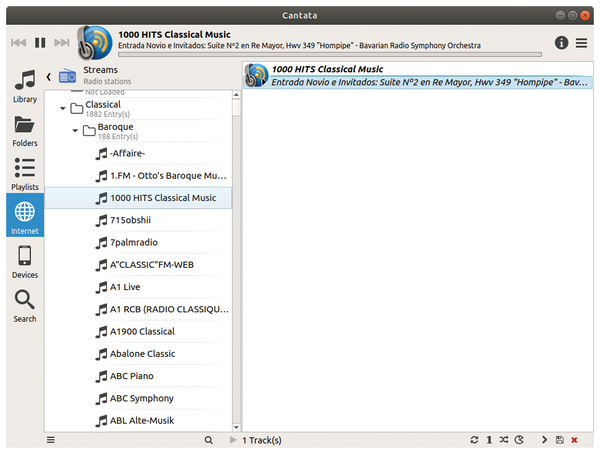Select A1 RCB (RADIO CLASSIQU... stream

[x=138, y=309]
